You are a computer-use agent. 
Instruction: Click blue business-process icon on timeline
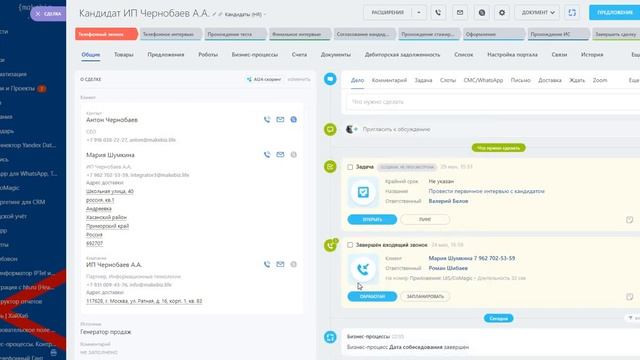click(x=330, y=337)
